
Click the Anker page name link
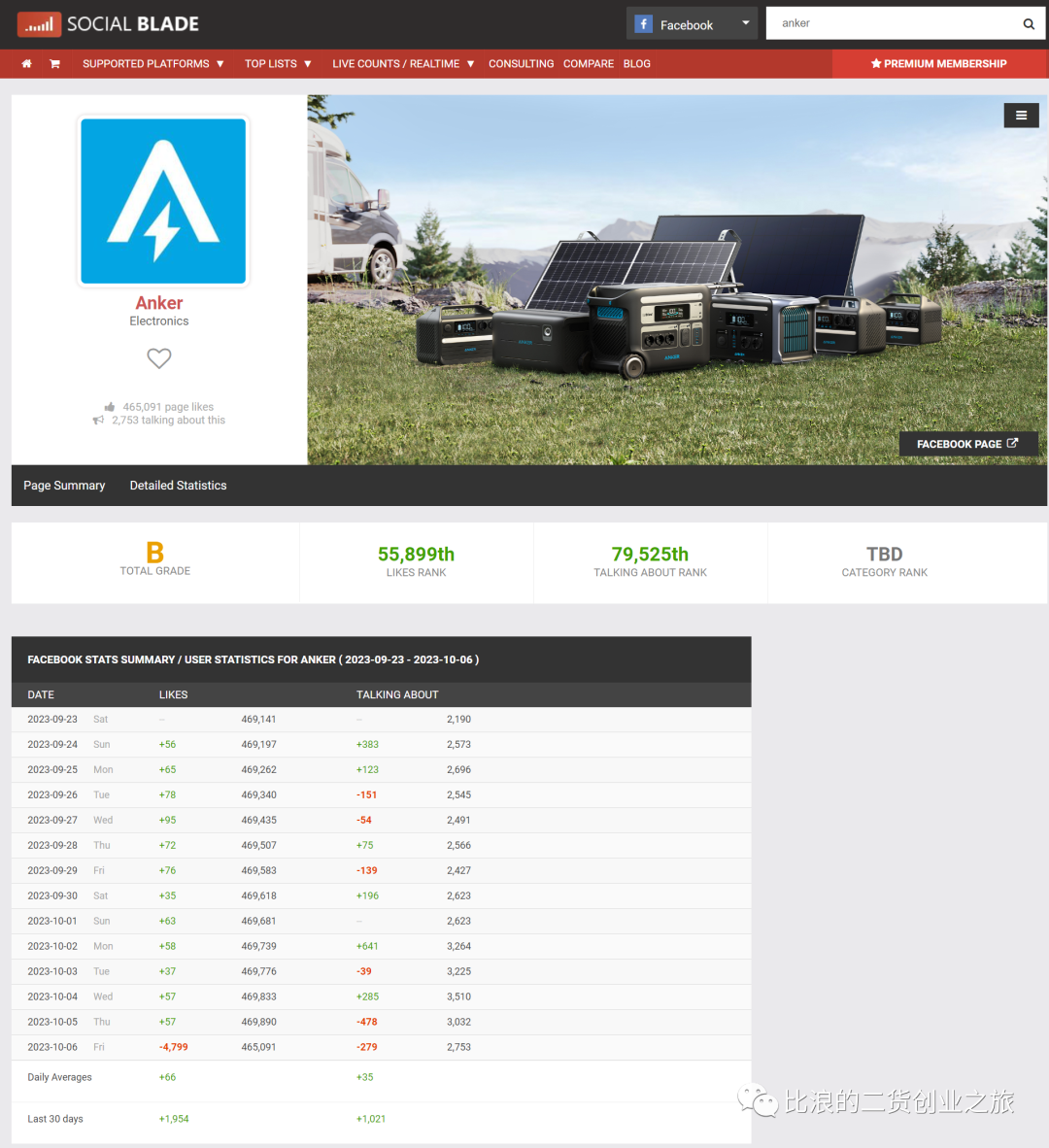(159, 303)
